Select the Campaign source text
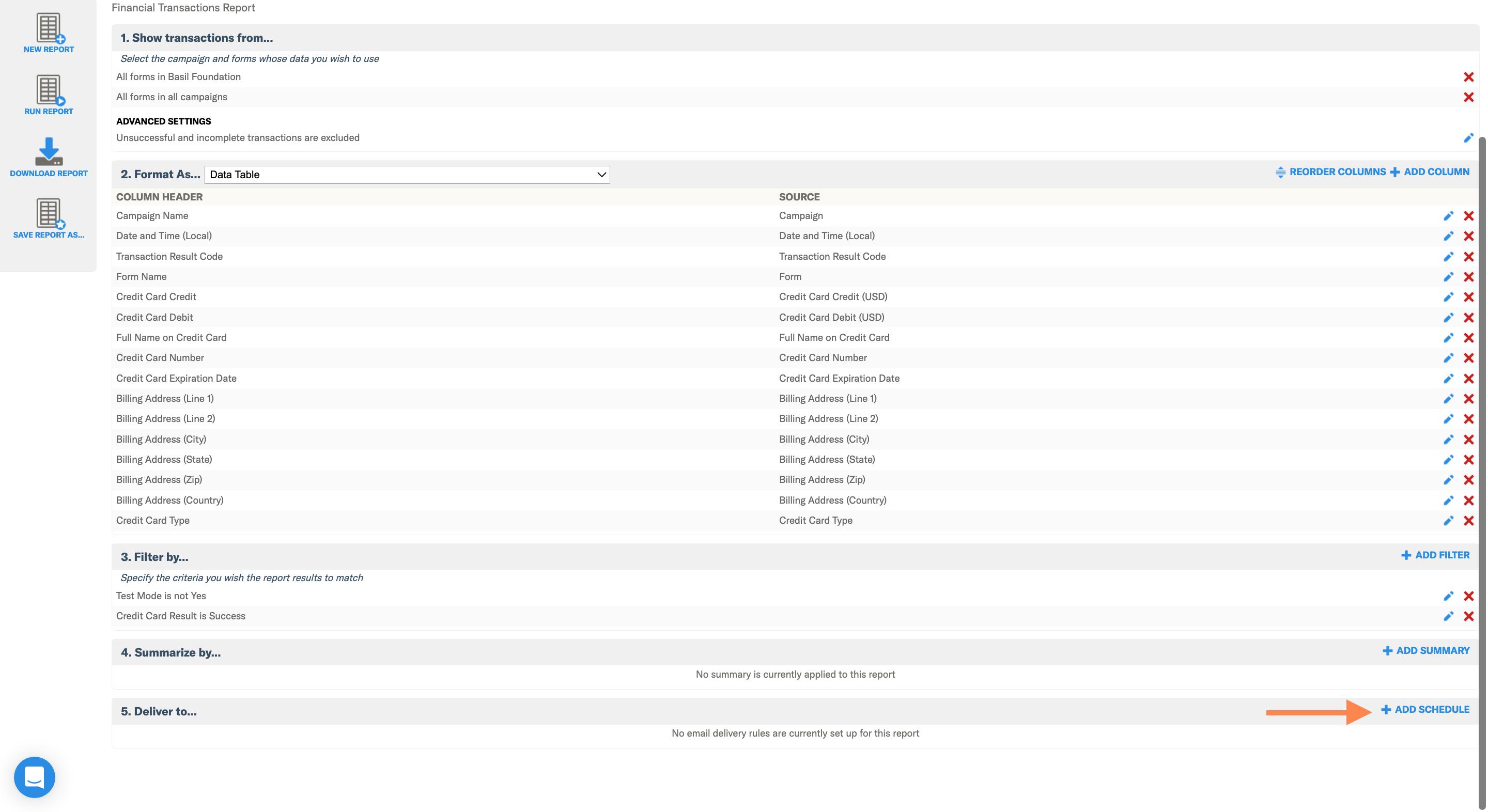 [x=801, y=215]
